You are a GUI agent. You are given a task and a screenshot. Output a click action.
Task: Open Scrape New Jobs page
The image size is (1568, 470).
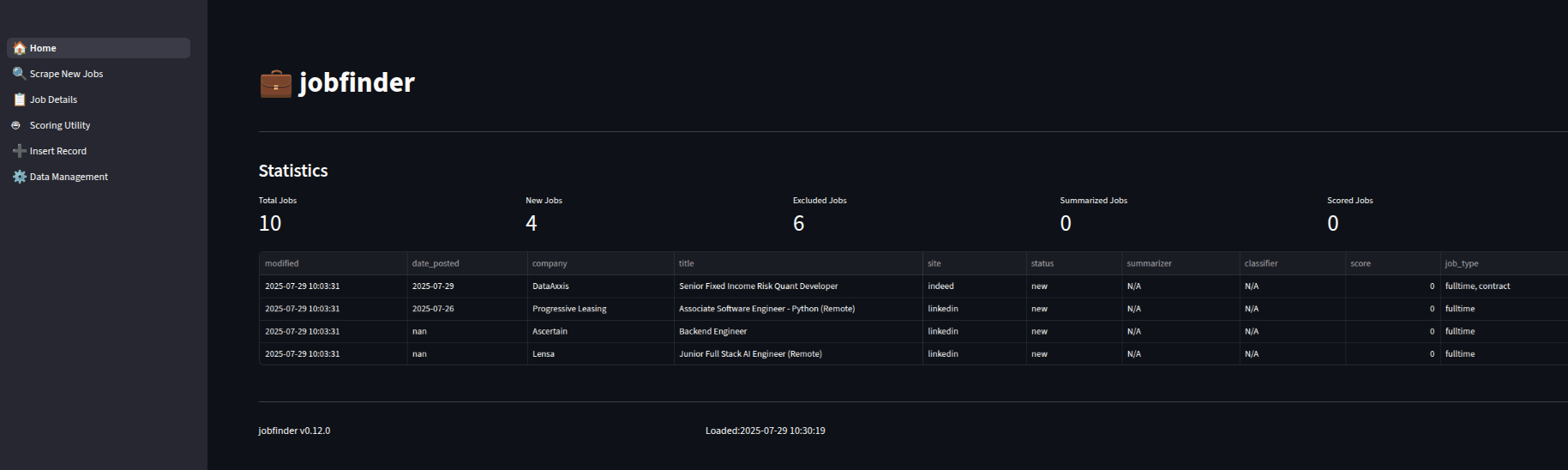point(66,74)
